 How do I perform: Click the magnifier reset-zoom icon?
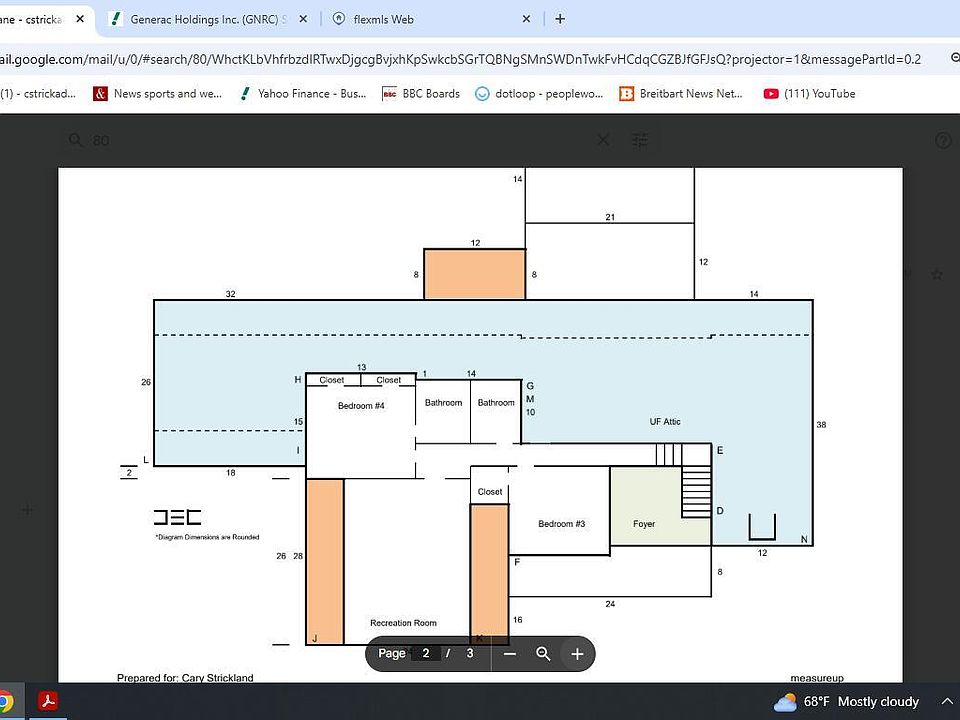pos(543,654)
